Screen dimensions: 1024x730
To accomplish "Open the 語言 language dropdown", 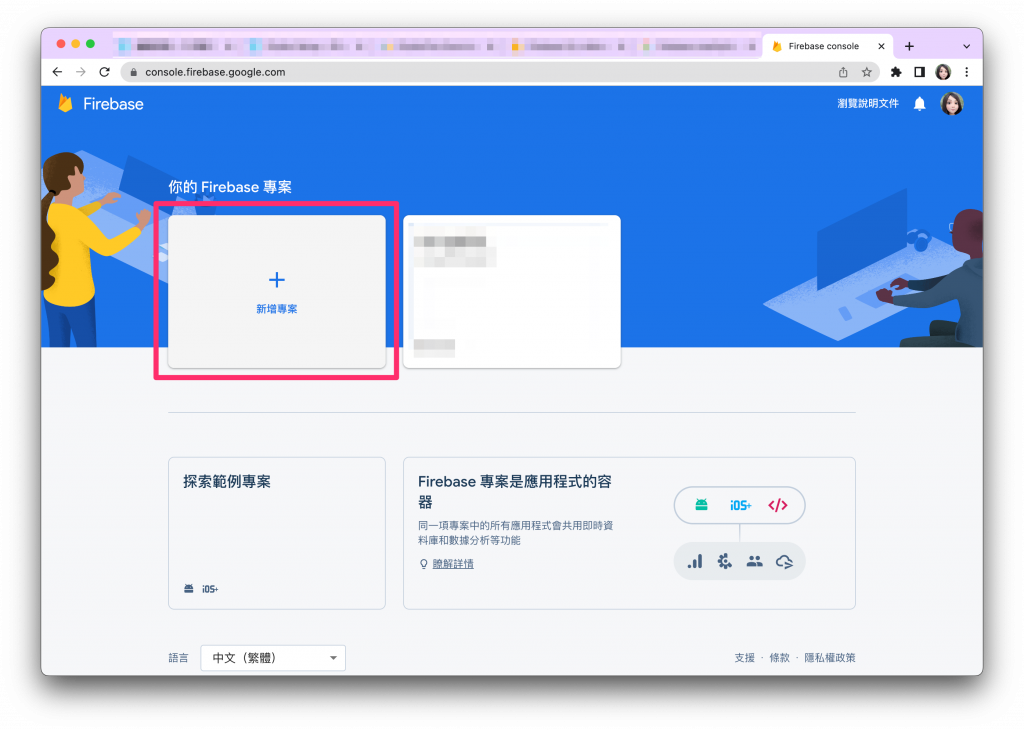I will [x=273, y=658].
